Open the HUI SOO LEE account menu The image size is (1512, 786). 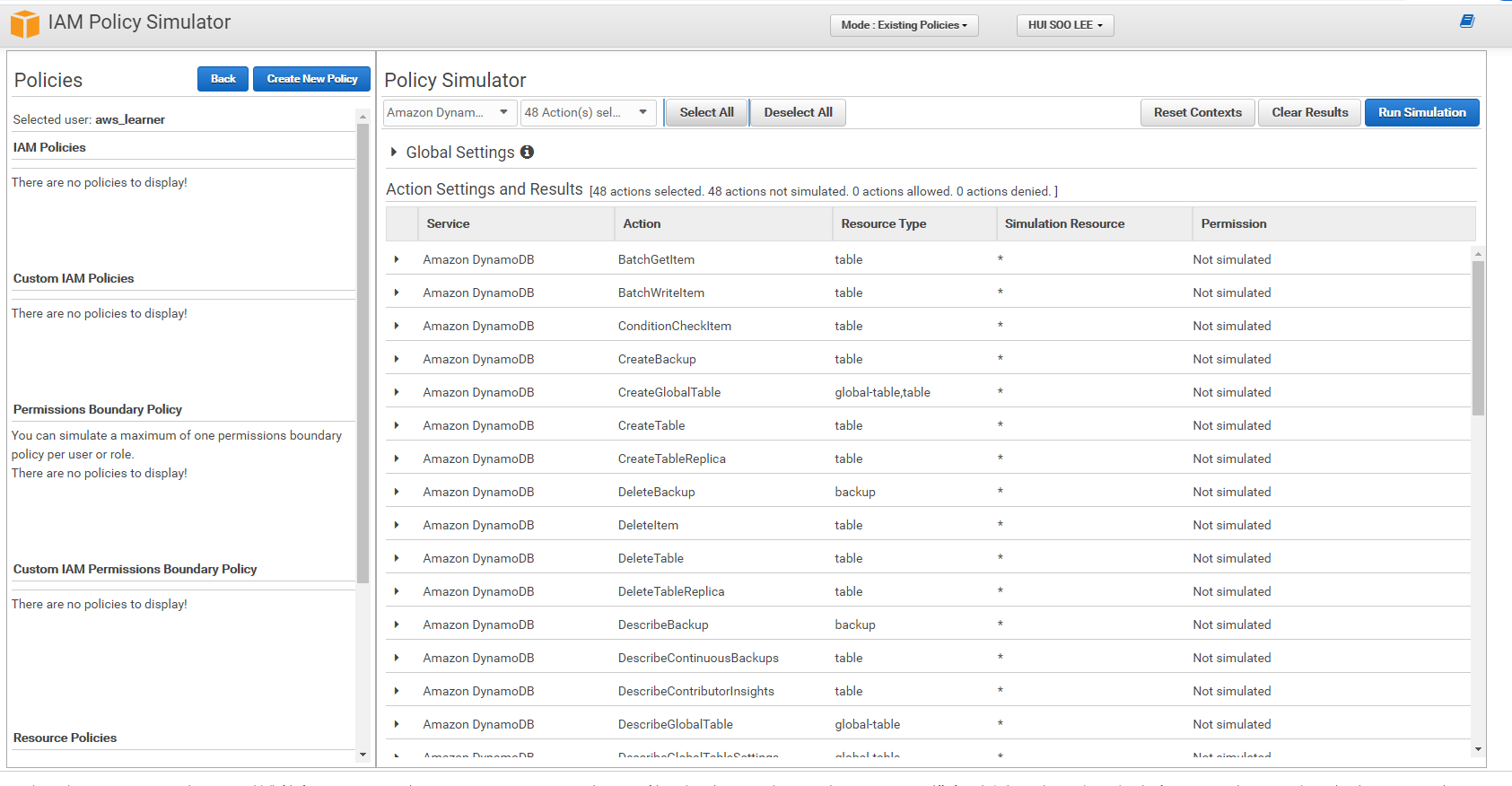[1065, 25]
